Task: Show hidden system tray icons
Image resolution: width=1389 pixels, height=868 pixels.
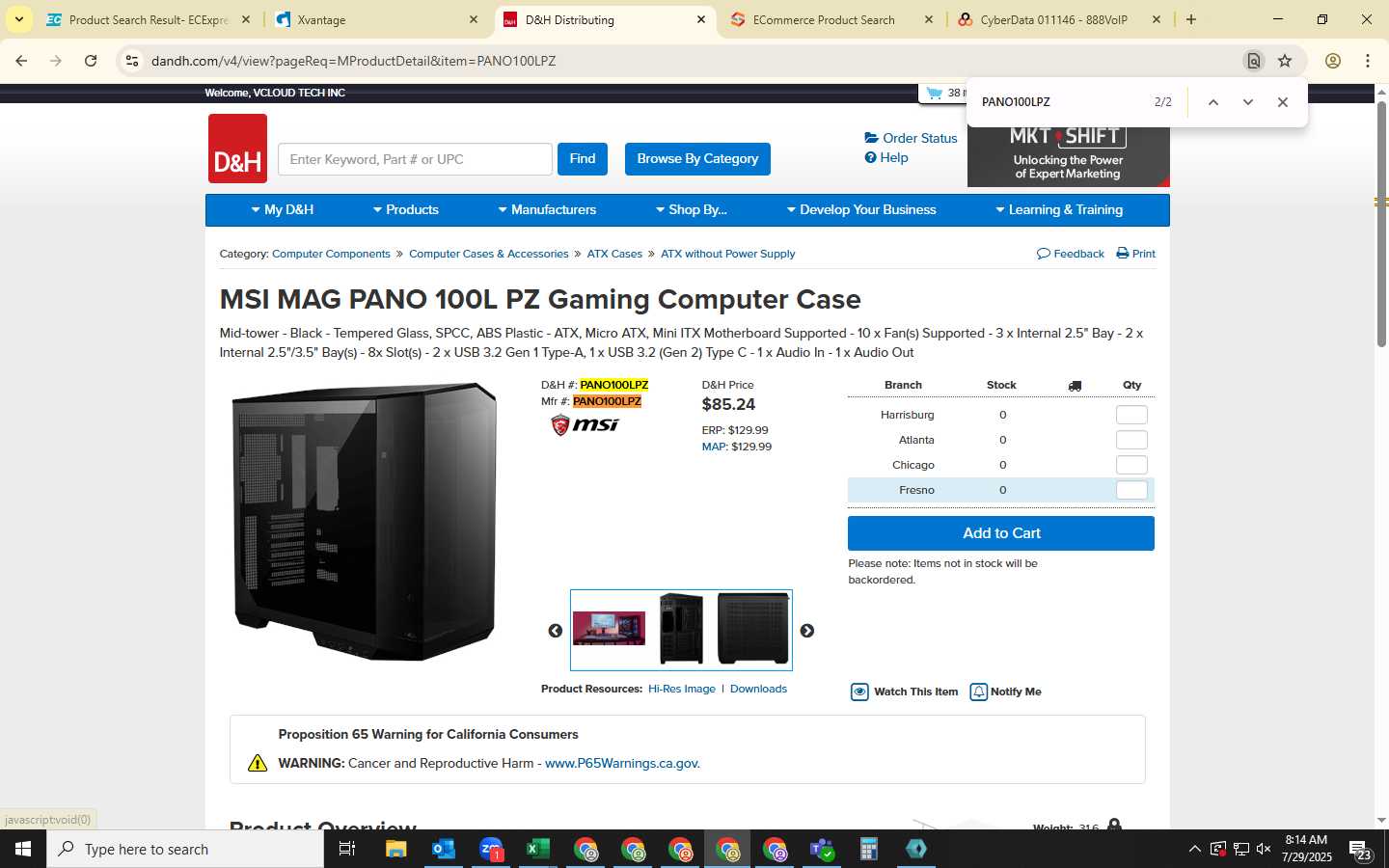Action: (x=1194, y=849)
